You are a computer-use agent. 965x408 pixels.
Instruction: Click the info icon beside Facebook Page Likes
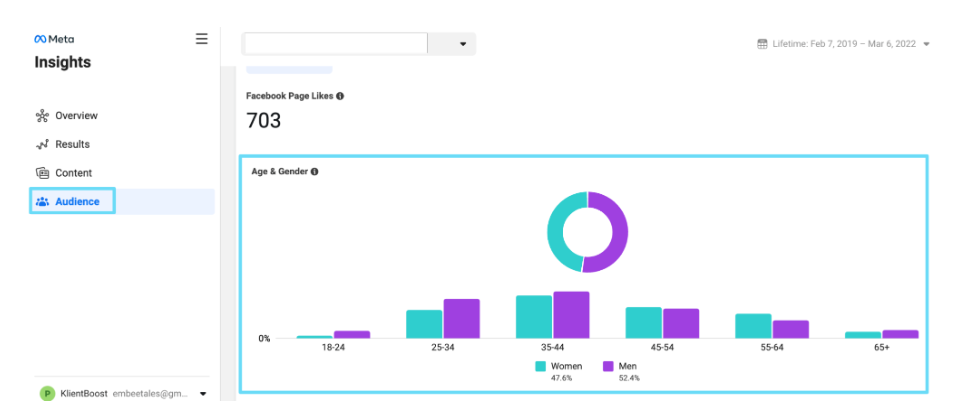340,96
